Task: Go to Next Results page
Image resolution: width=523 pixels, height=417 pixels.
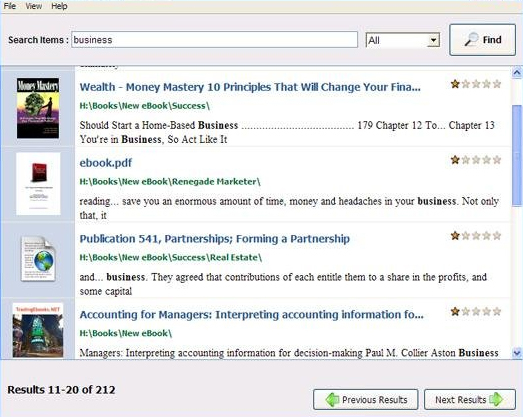Action: pyautogui.click(x=470, y=399)
